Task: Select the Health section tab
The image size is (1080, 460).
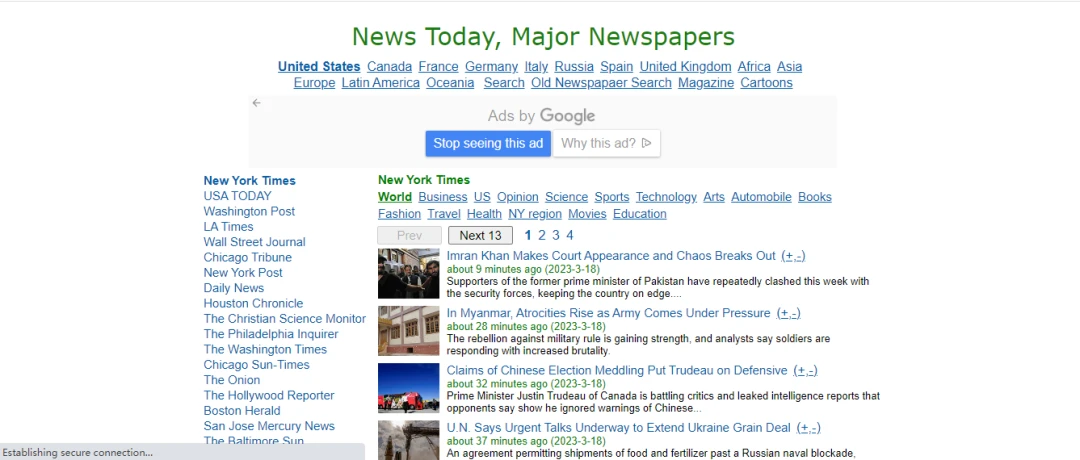Action: (484, 214)
